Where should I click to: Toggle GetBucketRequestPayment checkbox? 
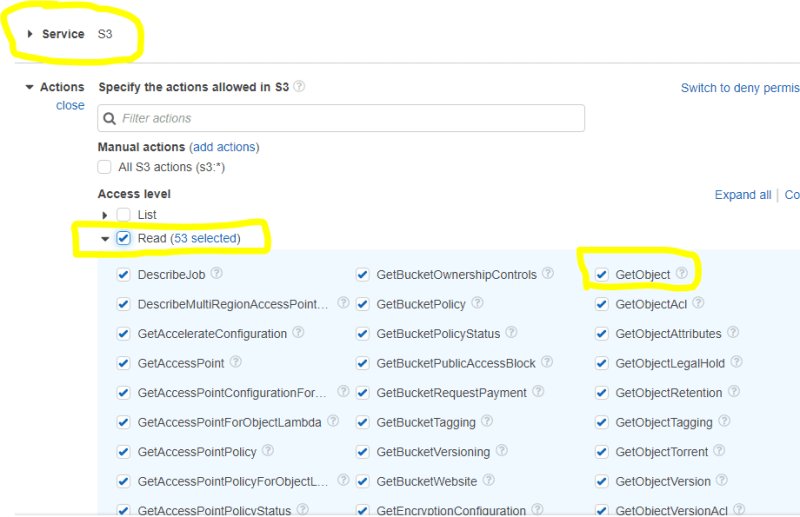(x=362, y=393)
